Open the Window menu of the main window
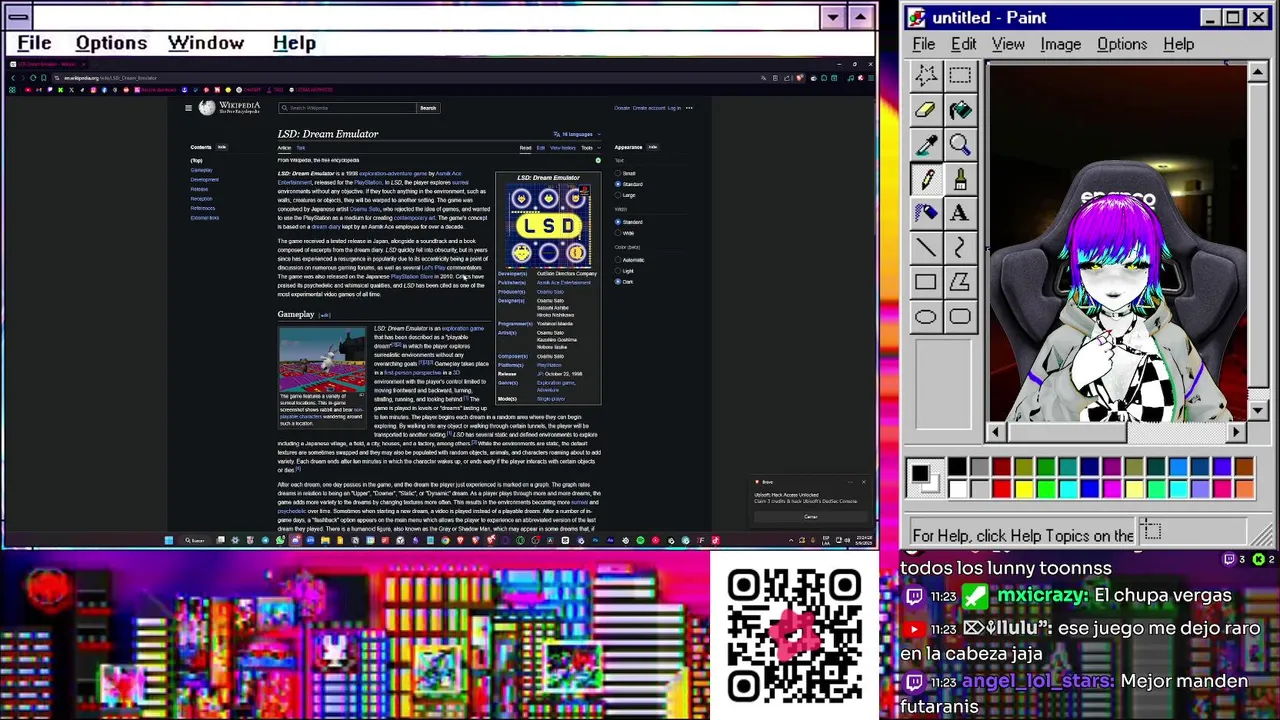This screenshot has width=1280, height=720. pos(206,43)
